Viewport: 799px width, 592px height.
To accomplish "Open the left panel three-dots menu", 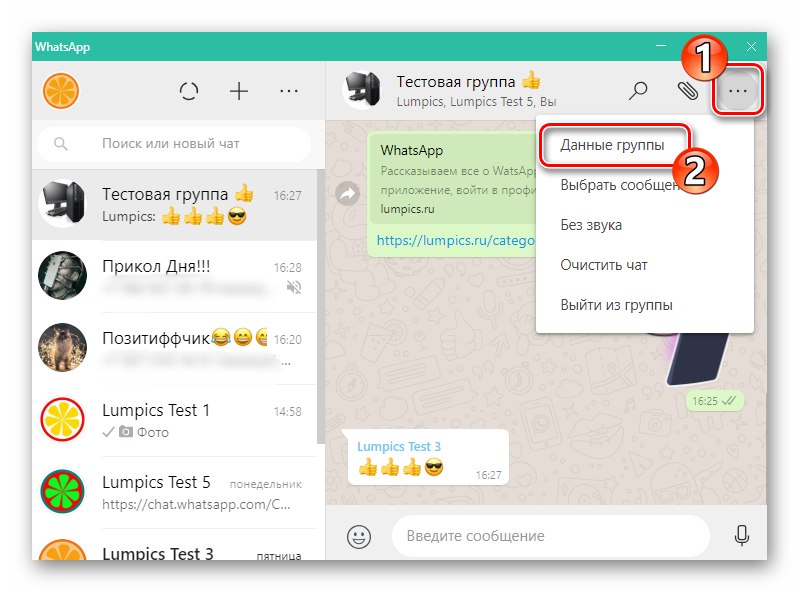I will (289, 92).
